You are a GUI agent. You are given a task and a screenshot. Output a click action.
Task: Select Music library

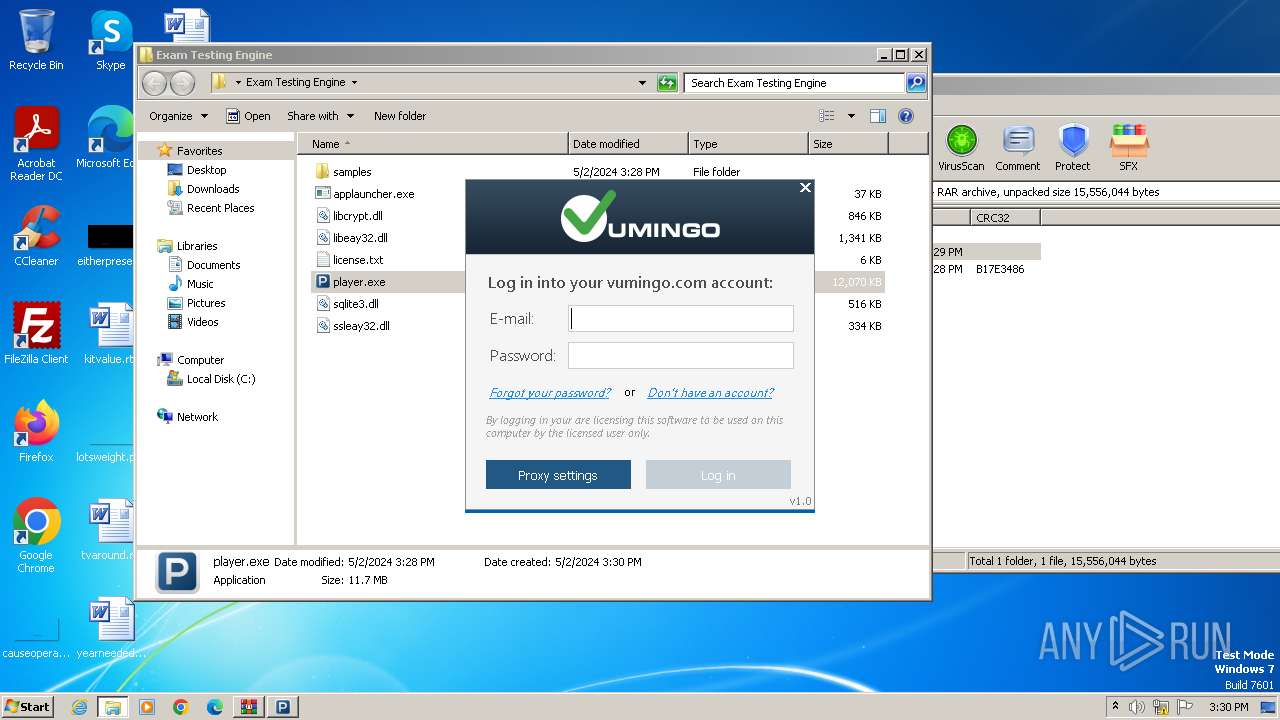[190, 284]
